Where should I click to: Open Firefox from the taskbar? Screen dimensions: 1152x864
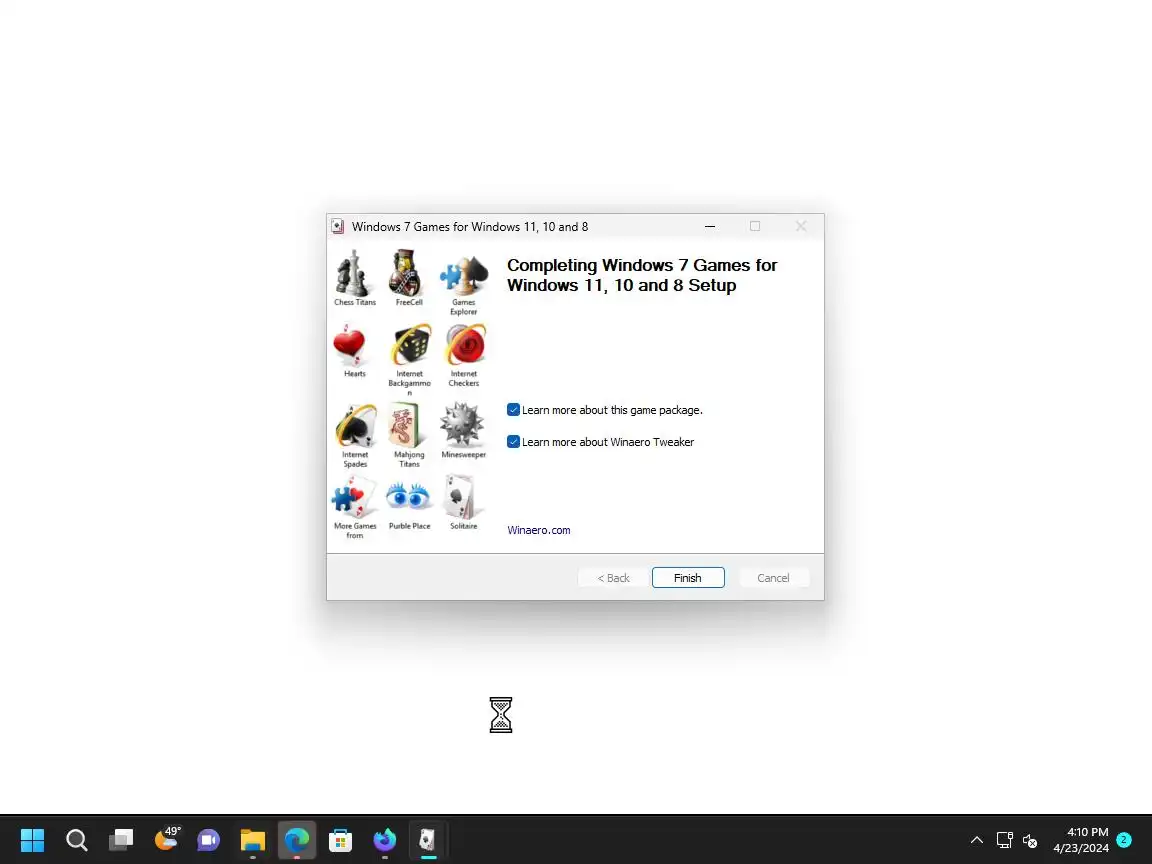385,839
